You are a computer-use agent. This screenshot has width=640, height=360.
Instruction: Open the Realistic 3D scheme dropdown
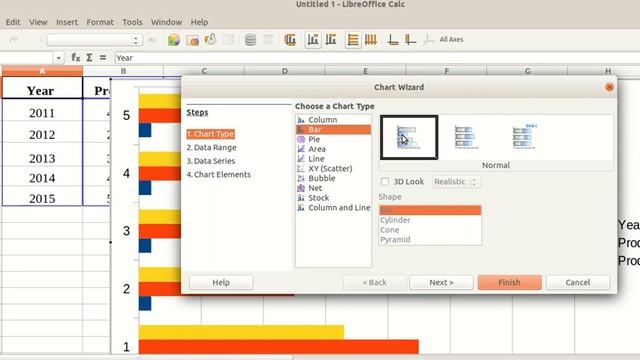click(x=456, y=182)
